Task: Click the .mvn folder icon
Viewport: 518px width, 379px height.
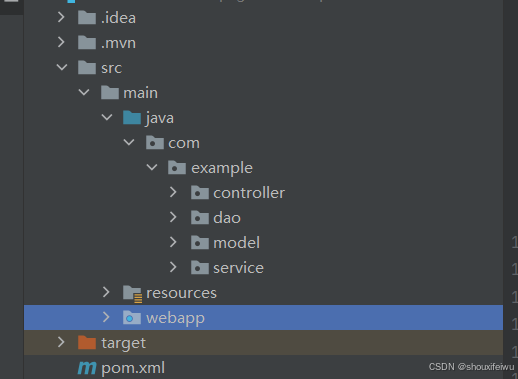Action: [87, 42]
